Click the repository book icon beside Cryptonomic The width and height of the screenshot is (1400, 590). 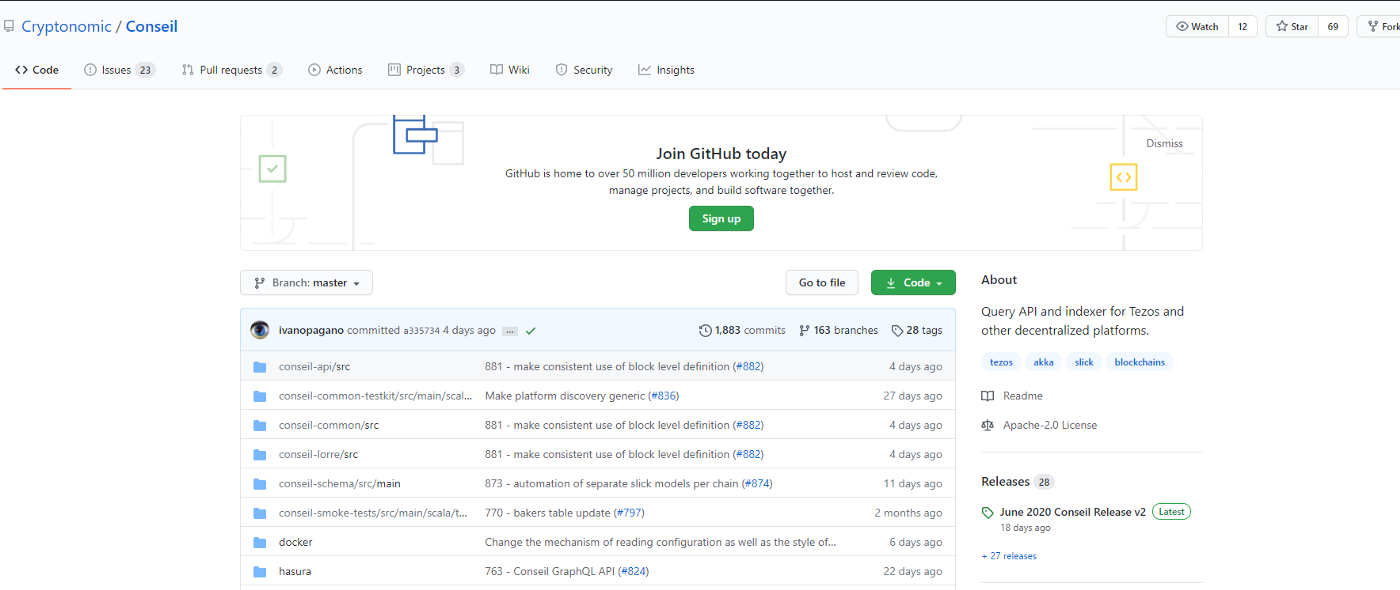(9, 27)
